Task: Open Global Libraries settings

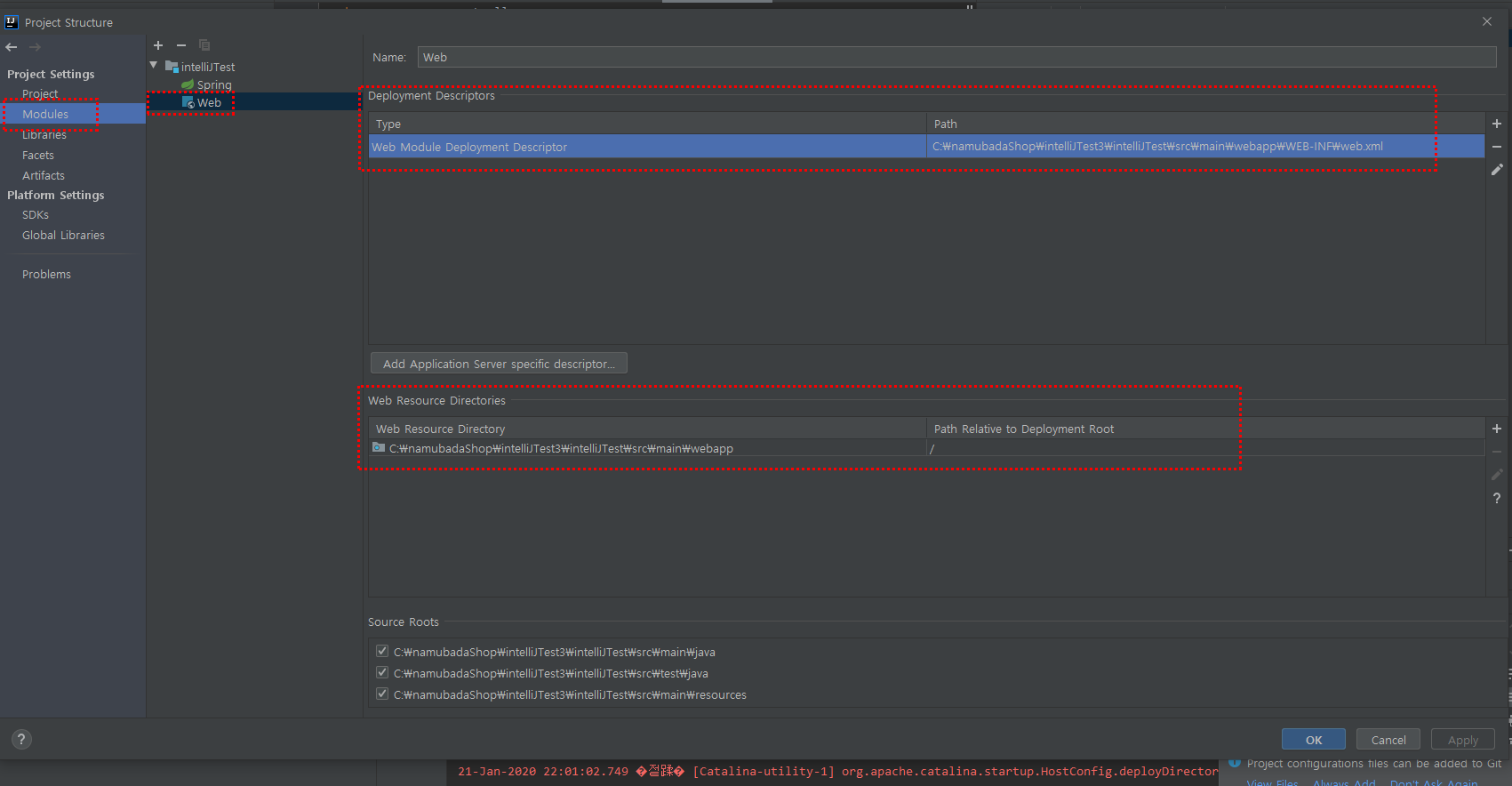Action: coord(63,236)
